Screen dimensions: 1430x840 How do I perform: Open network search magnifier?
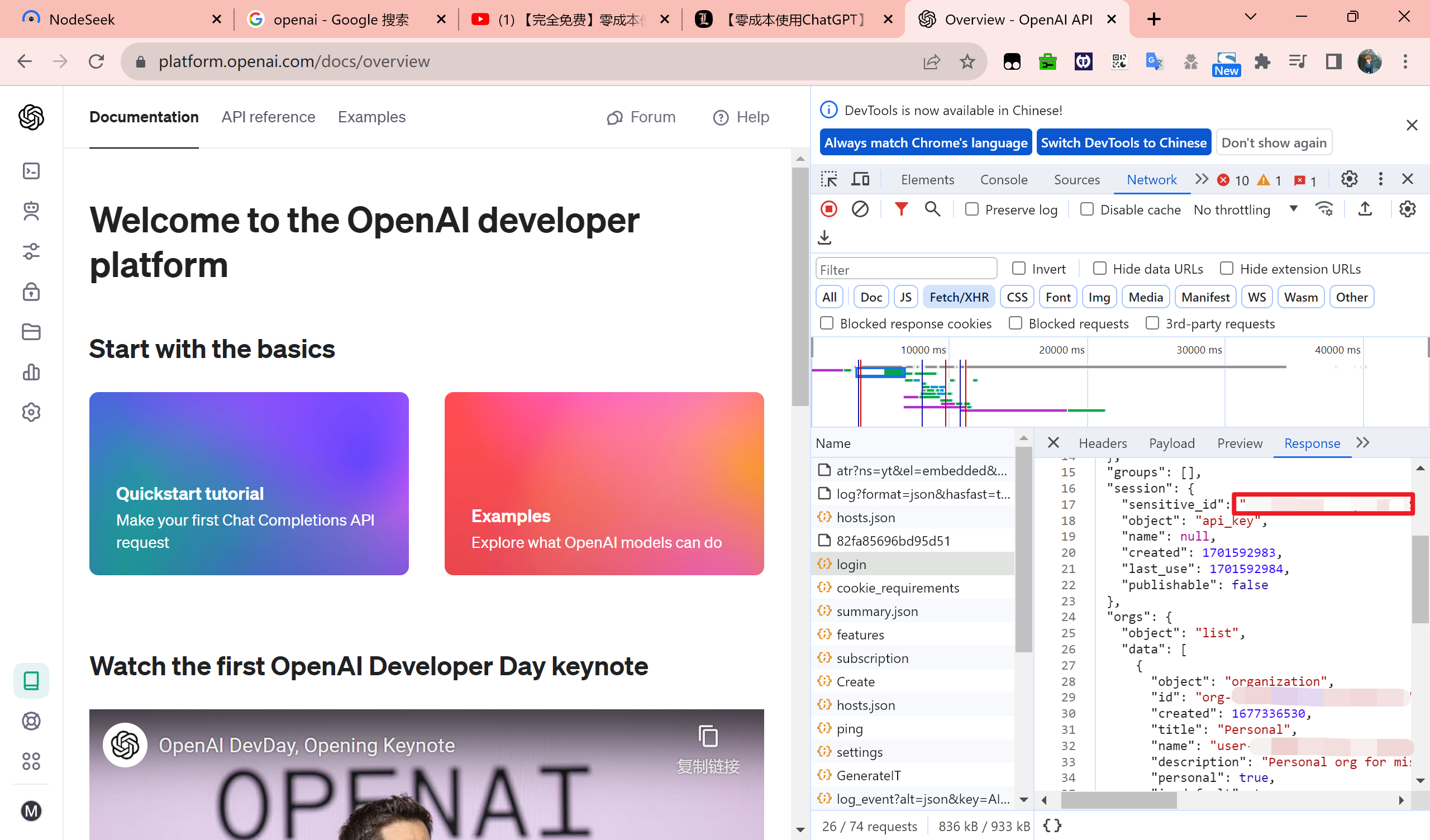coord(932,209)
